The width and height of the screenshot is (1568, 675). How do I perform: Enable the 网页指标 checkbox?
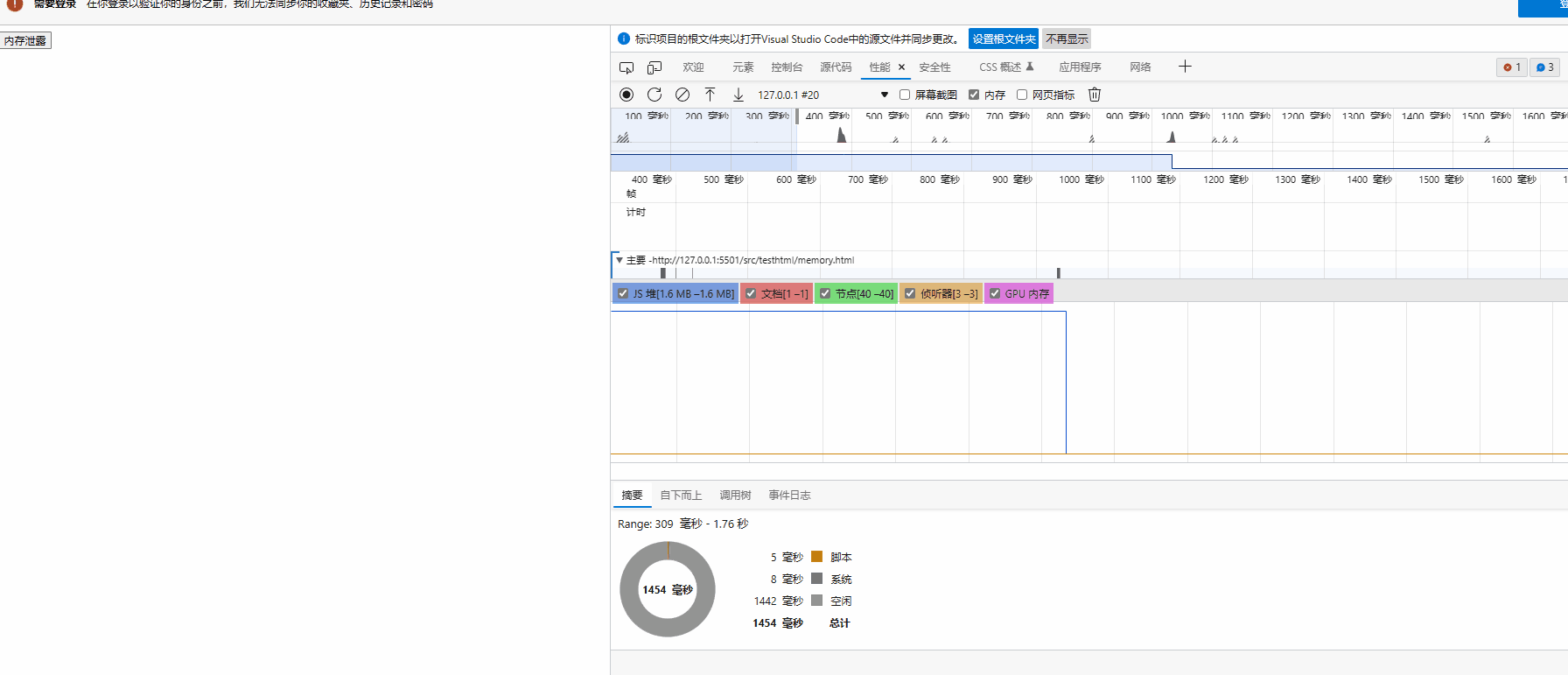[1021, 95]
